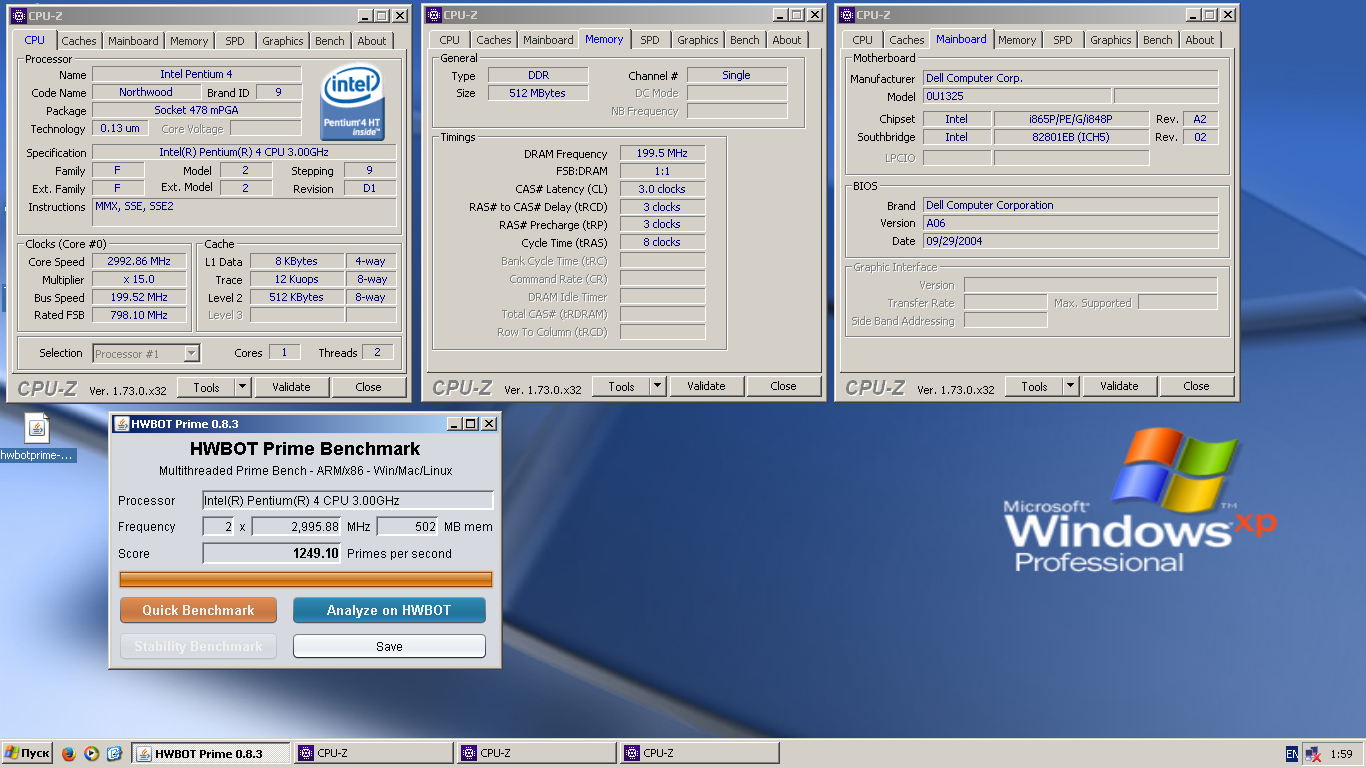Click Validate in CPU-Z Memory window
1366x768 pixels.
click(x=706, y=386)
